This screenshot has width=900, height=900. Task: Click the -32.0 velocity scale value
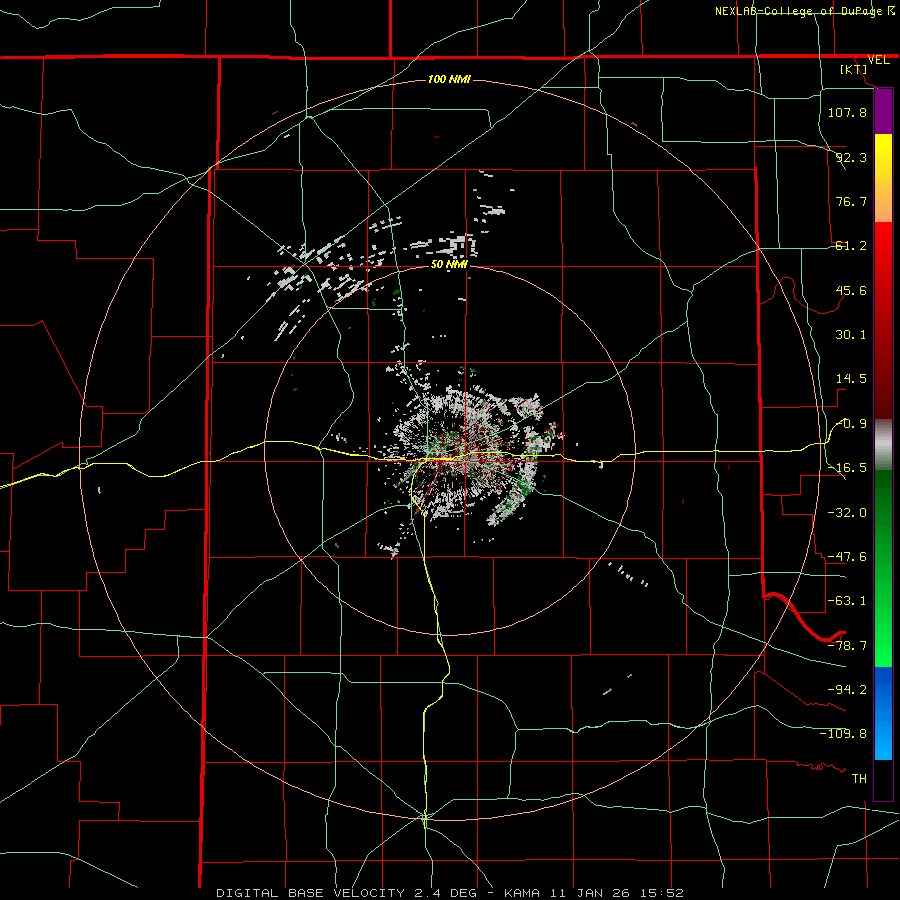pyautogui.click(x=847, y=513)
